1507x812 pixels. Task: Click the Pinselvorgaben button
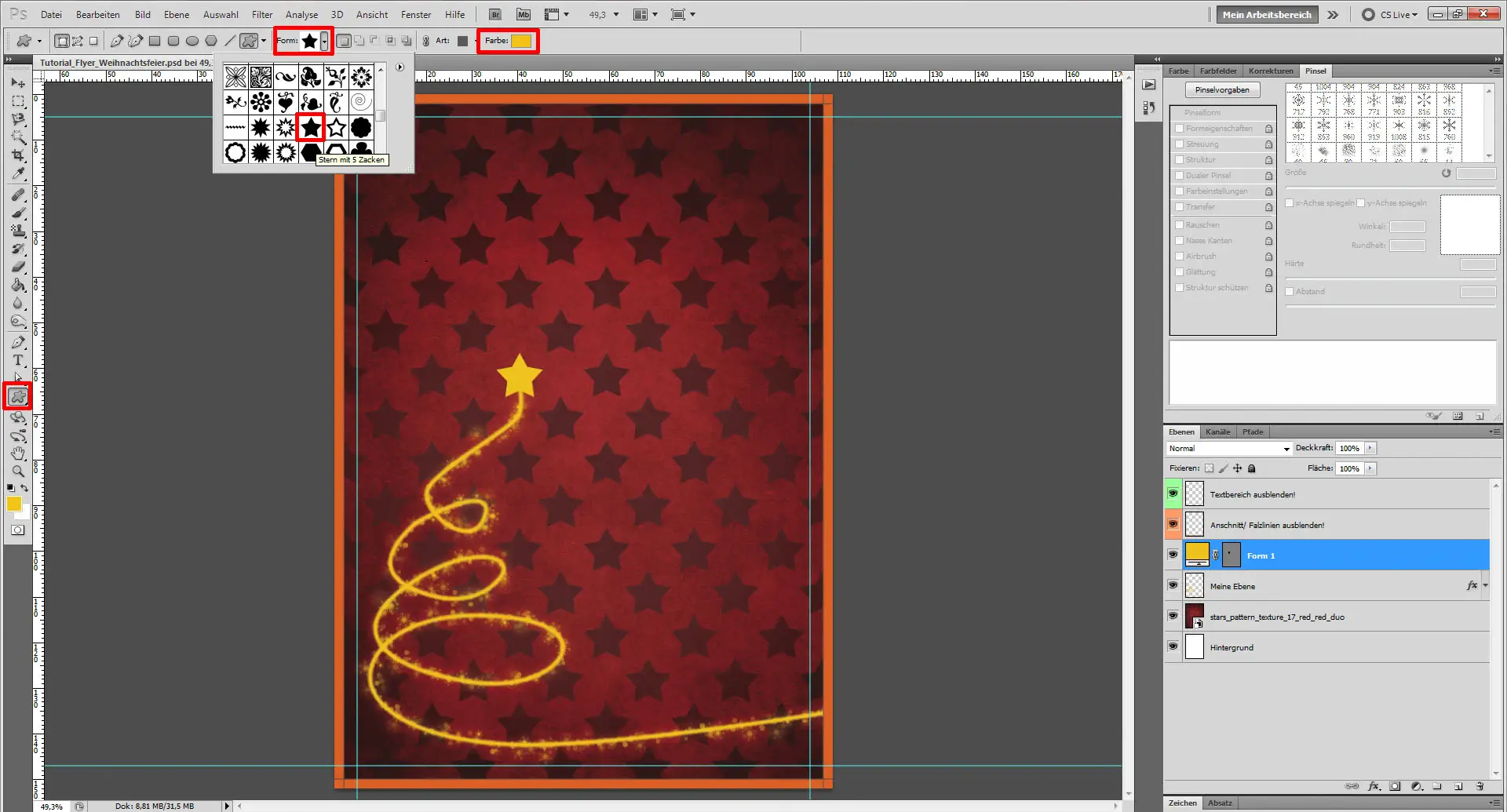1222,90
